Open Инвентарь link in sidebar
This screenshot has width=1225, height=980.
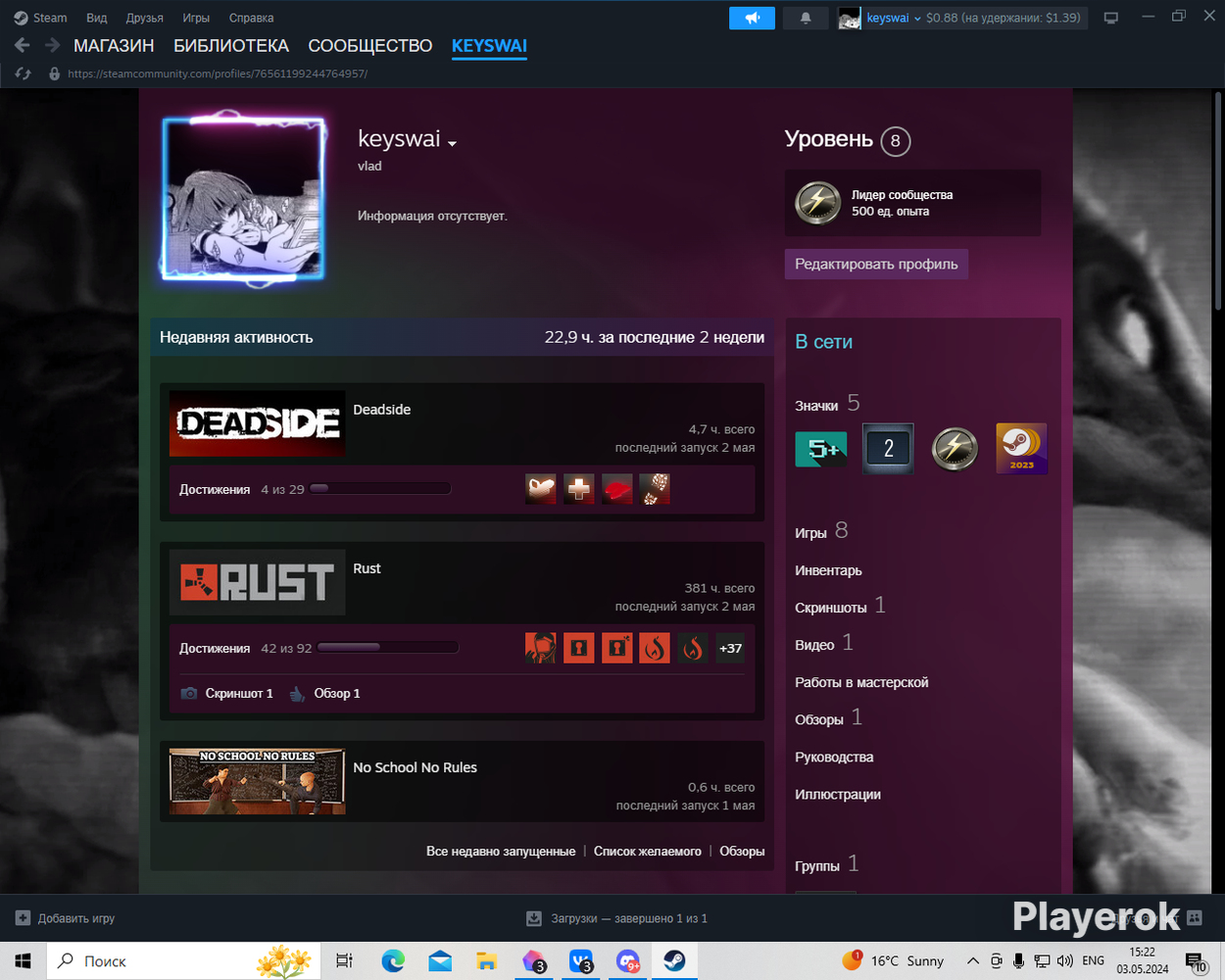[828, 570]
